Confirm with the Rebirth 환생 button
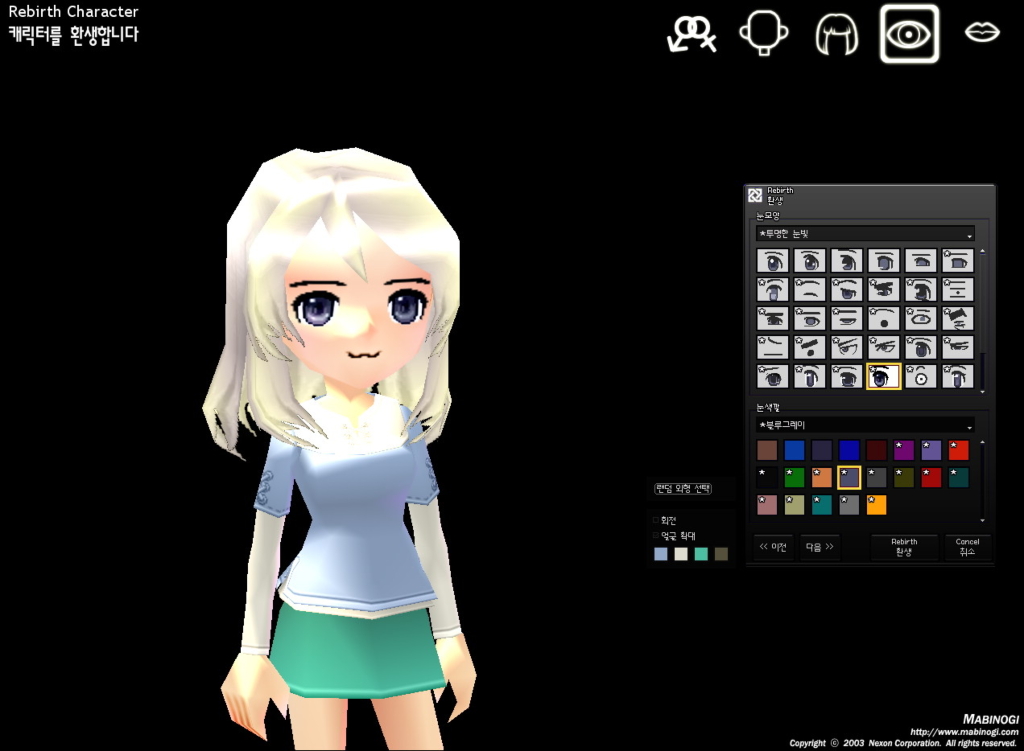 904,547
